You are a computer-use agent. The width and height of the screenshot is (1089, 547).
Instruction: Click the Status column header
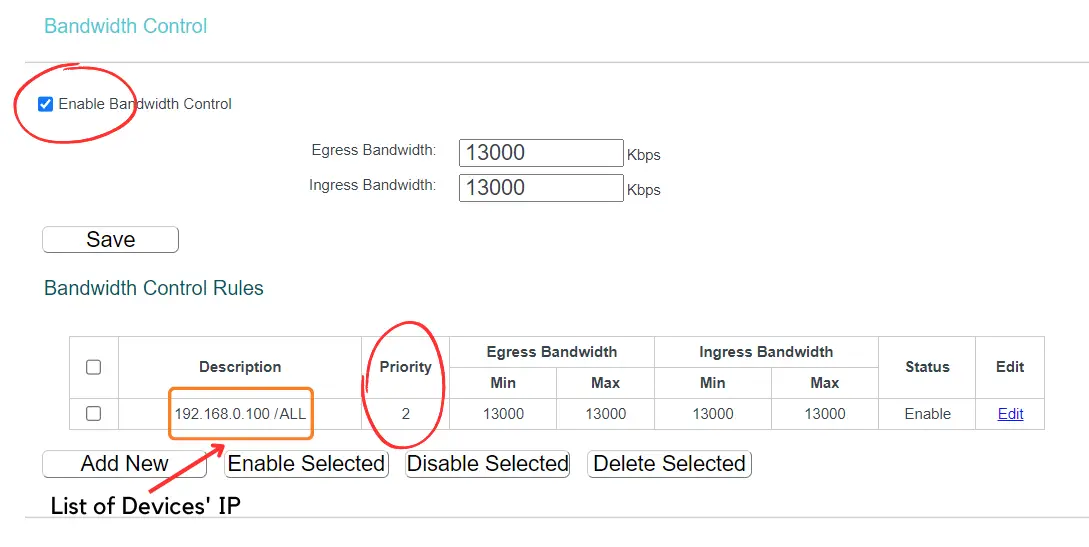click(927, 367)
